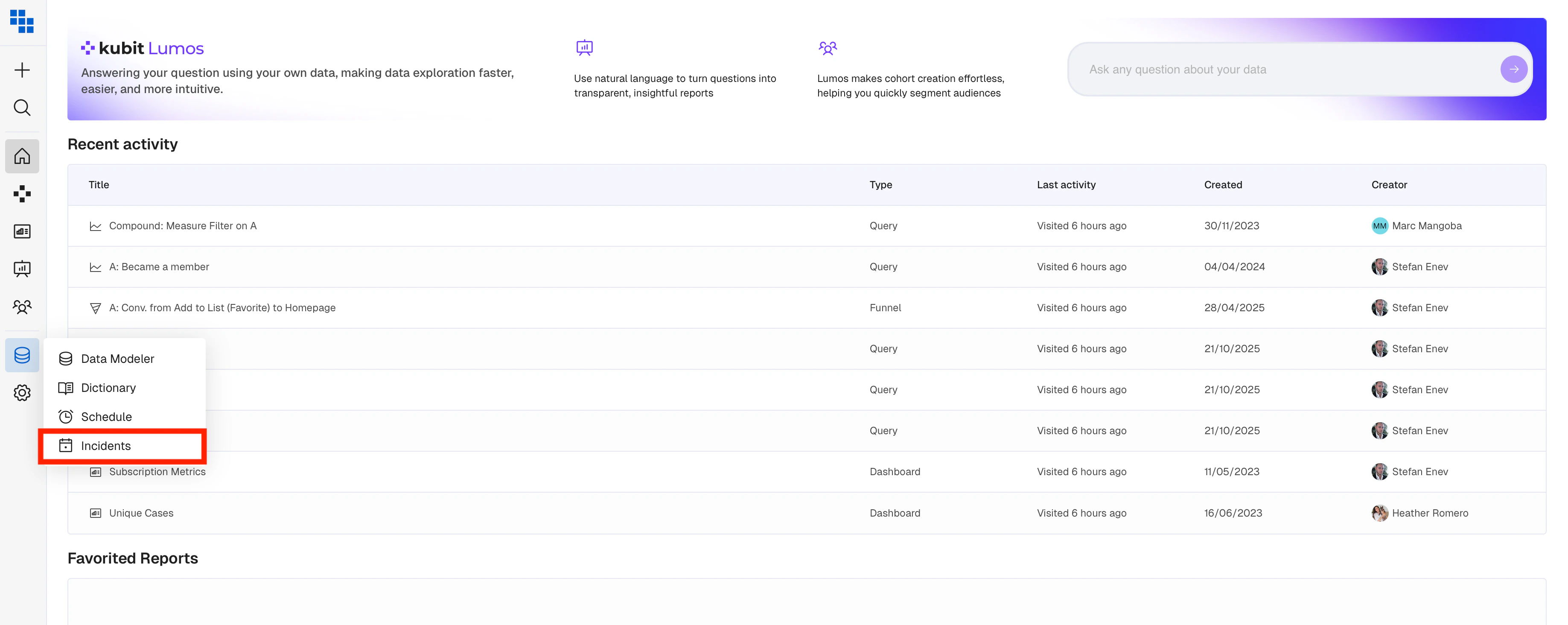Viewport: 1568px width, 625px height.
Task: Open the Dashboards icon in sidebar
Action: point(22,231)
